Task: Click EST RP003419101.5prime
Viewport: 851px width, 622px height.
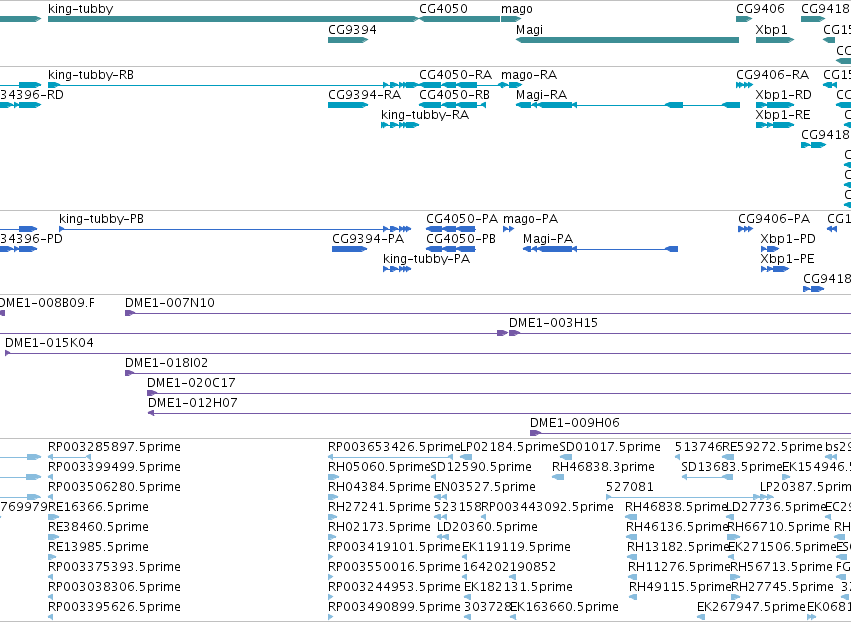Action: (x=331, y=557)
